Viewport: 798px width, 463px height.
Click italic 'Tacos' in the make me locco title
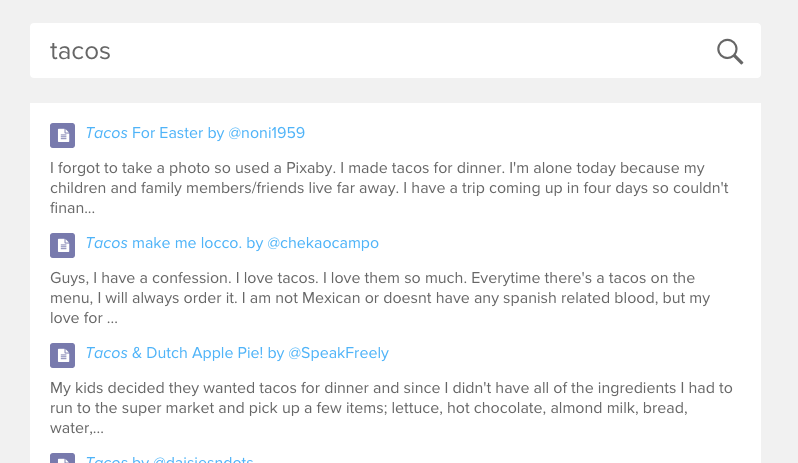[x=107, y=243]
